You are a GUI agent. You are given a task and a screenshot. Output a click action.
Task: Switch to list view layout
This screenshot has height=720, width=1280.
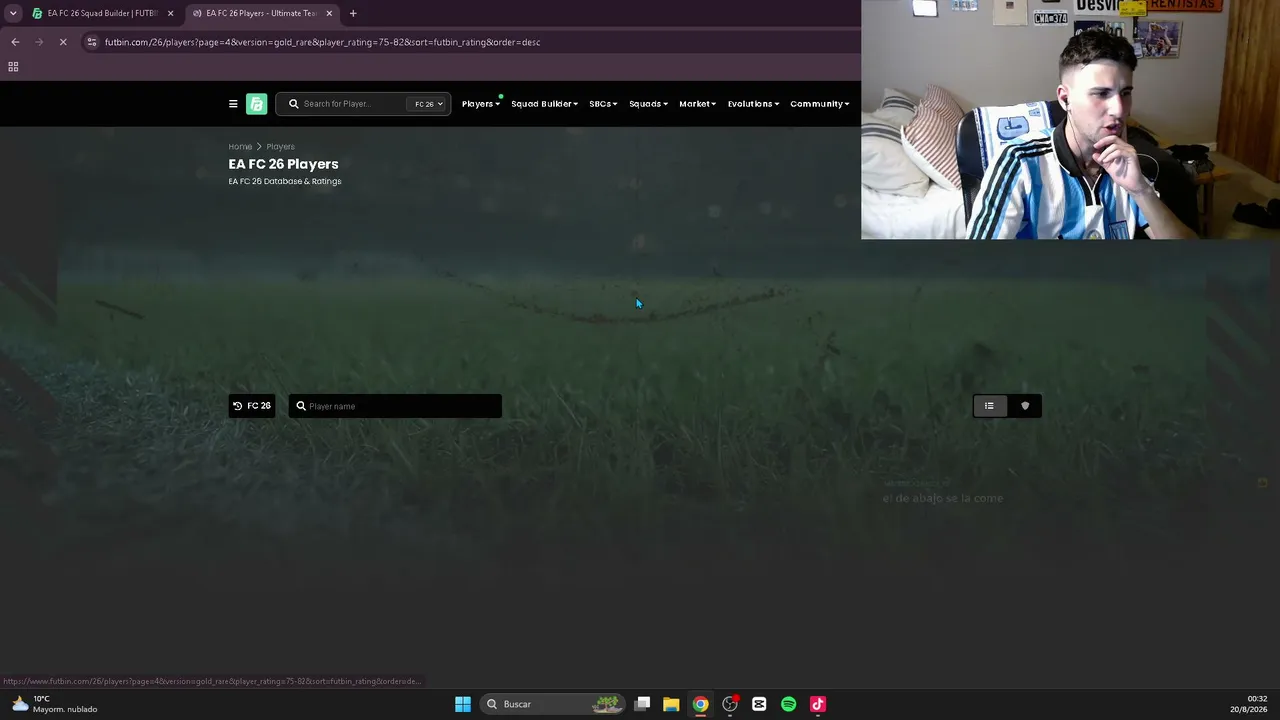(x=989, y=406)
